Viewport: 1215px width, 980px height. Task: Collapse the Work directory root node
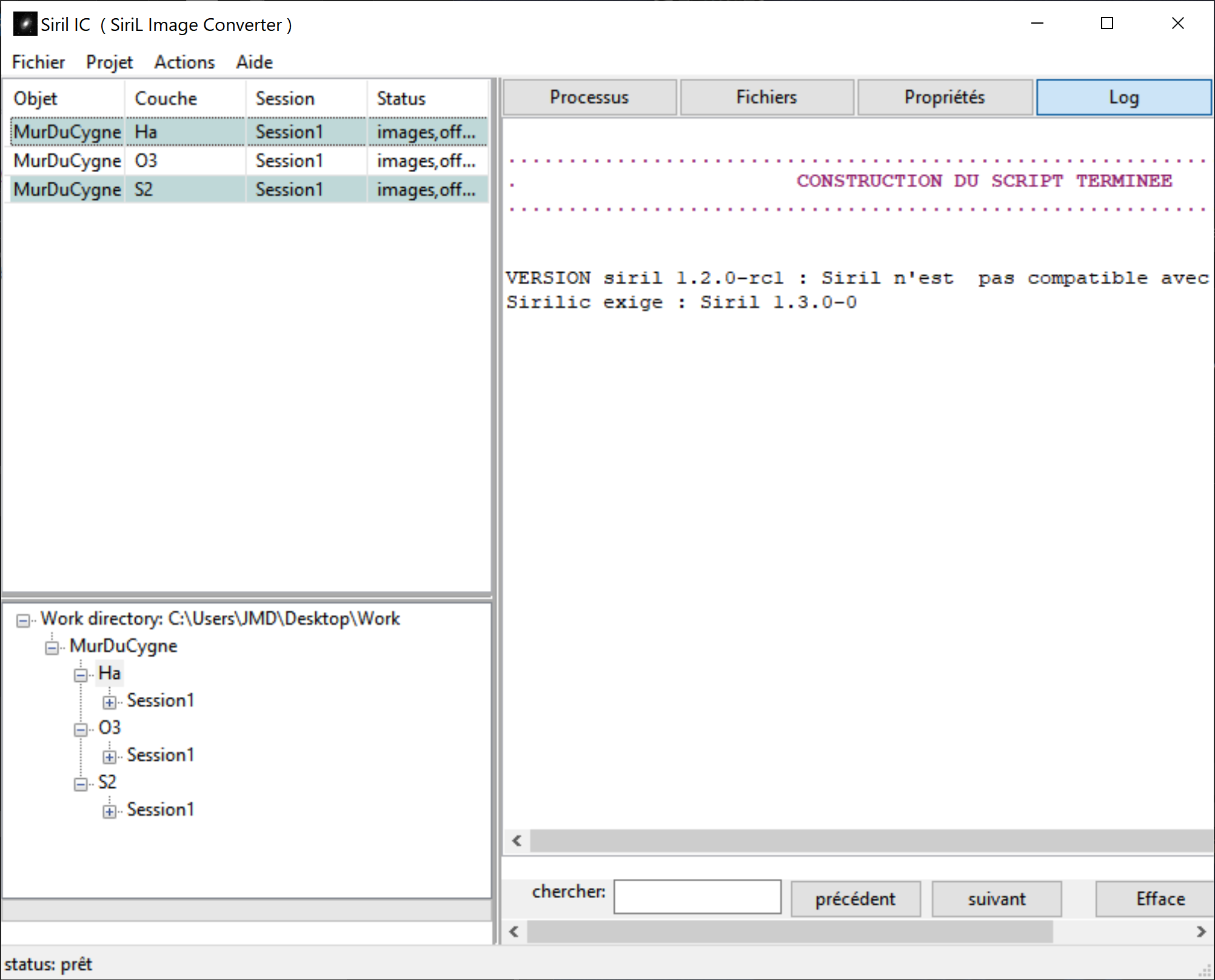point(23,621)
